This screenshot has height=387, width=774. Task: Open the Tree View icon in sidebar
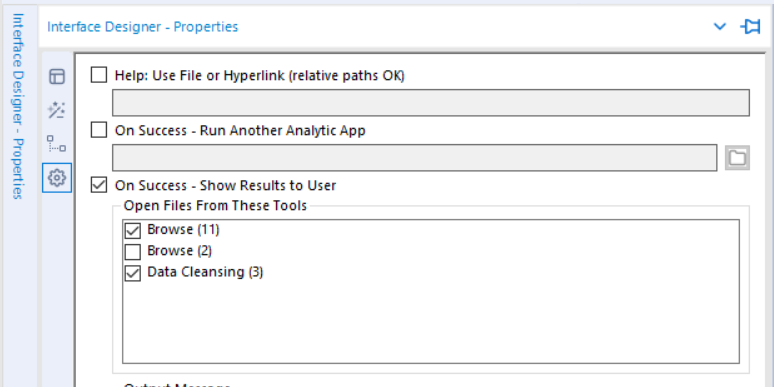click(x=57, y=144)
